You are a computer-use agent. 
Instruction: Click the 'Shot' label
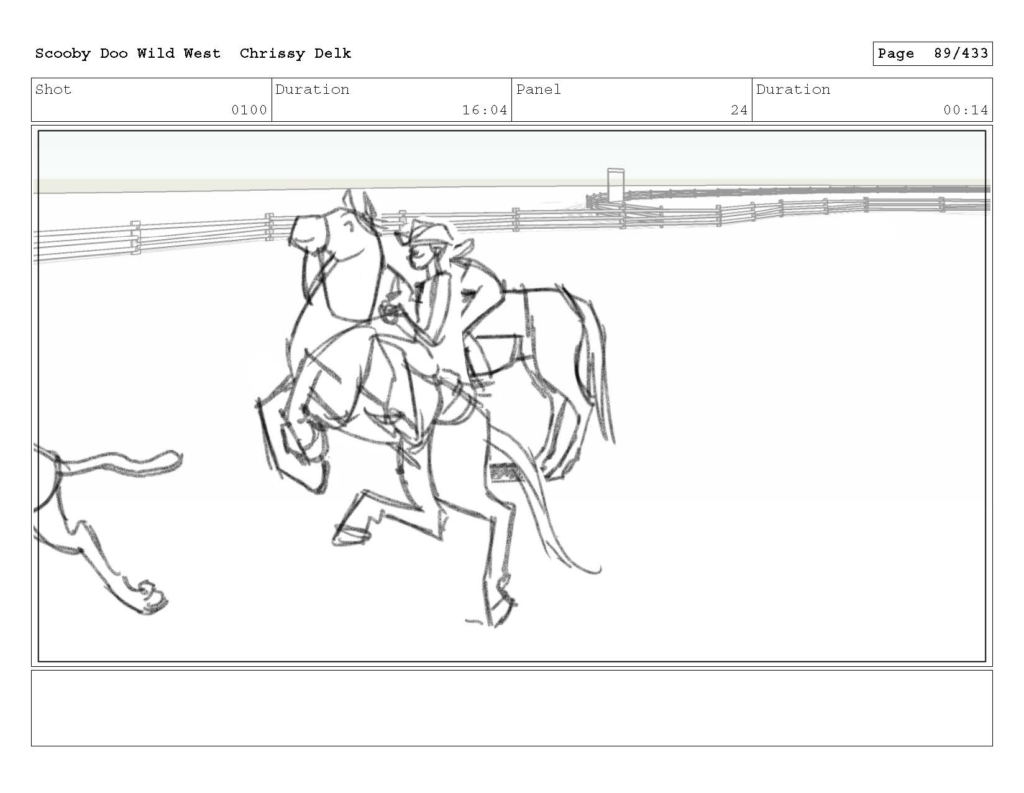point(53,89)
